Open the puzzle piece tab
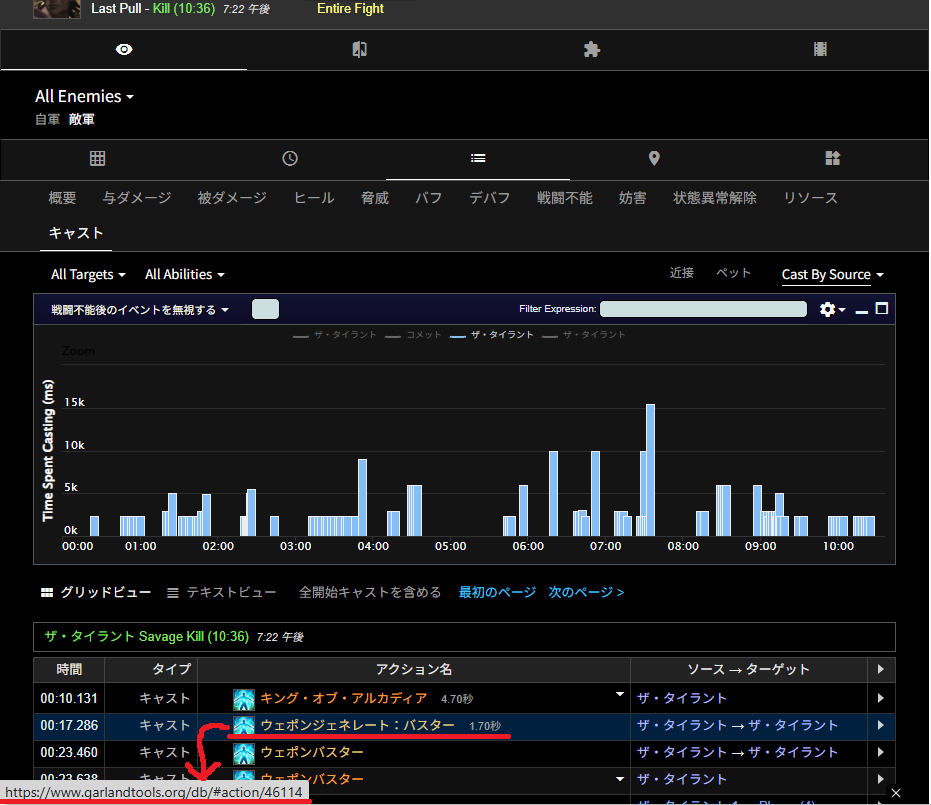This screenshot has width=931, height=805. (x=592, y=50)
